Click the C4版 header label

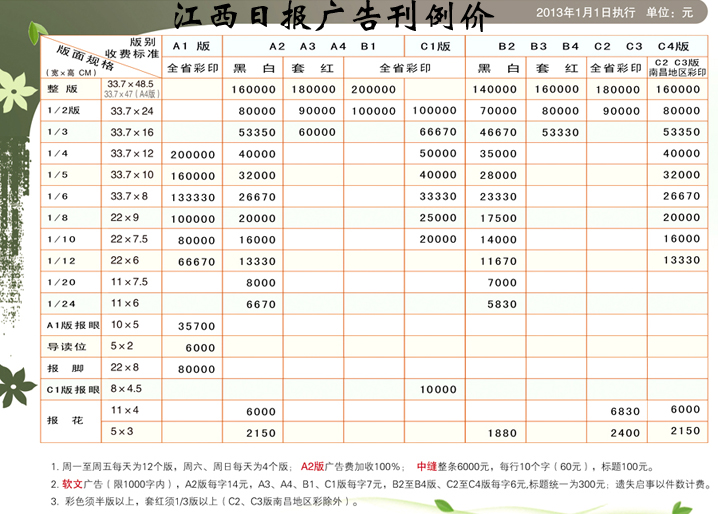pyautogui.click(x=673, y=46)
